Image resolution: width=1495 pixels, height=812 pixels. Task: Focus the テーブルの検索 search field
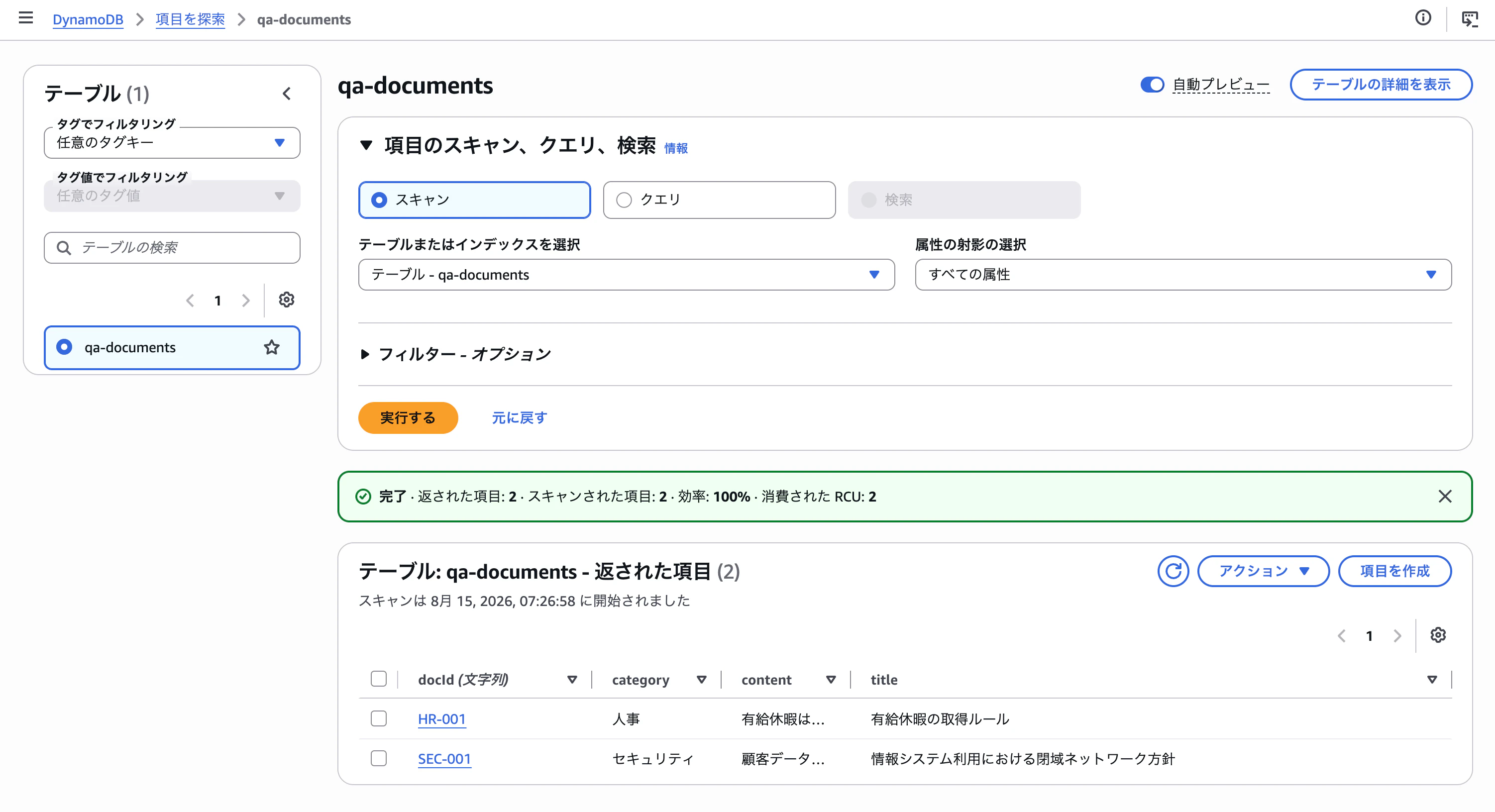click(x=172, y=248)
